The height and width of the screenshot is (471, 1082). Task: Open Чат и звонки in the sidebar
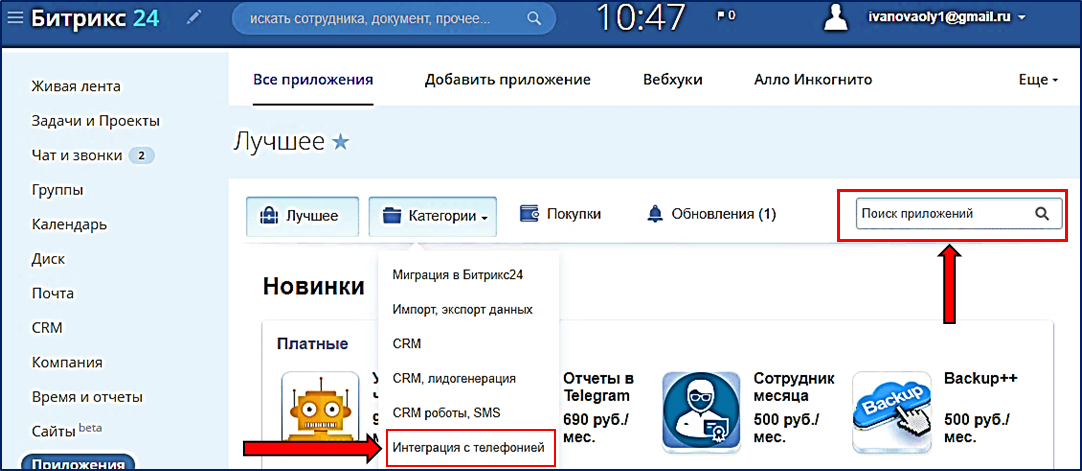tap(77, 155)
